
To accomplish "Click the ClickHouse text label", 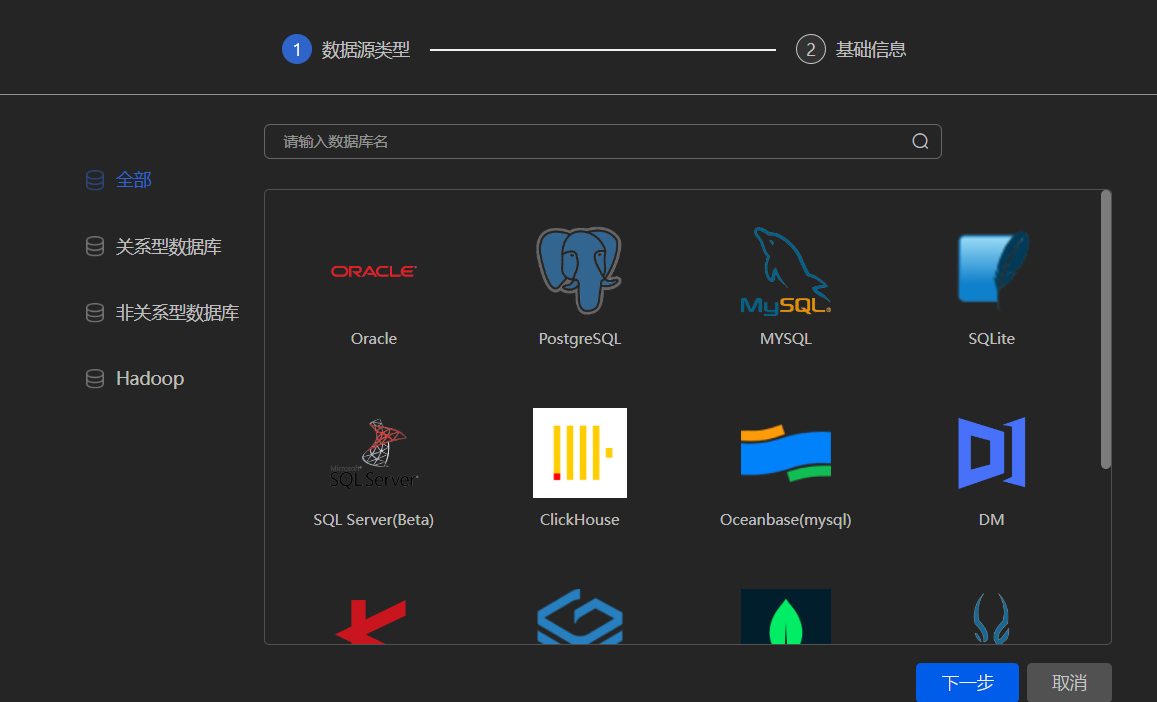I will pos(579,520).
